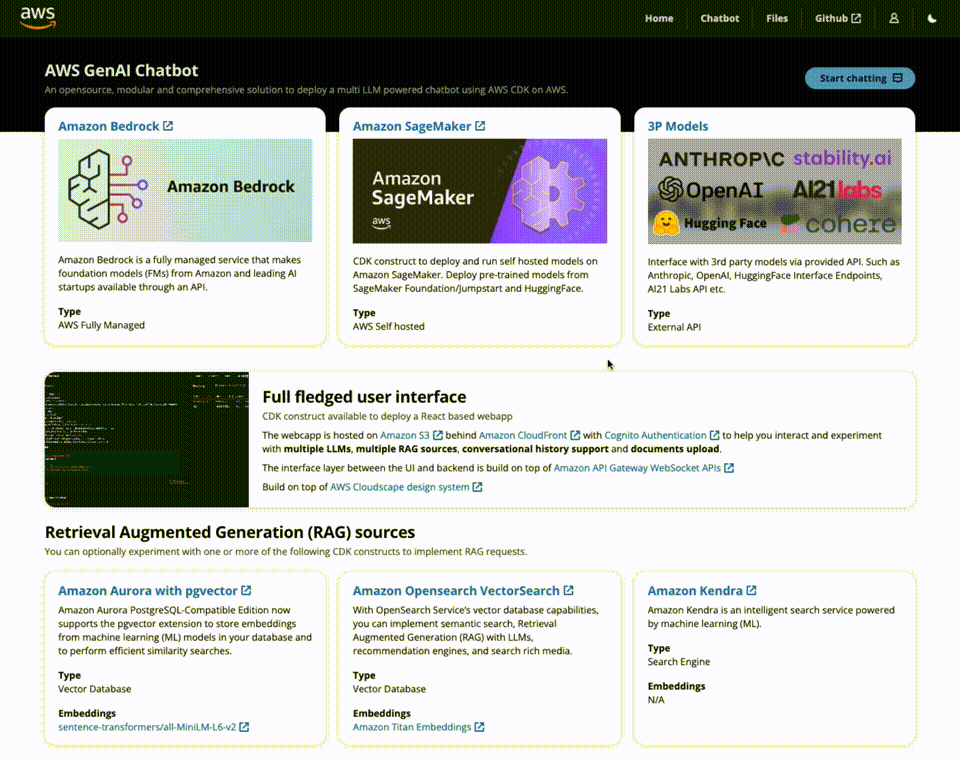Screen dimensions: 960x759
Task: Open sentence-transformers/all-MiniLM-L6-v2 link
Action: click(x=147, y=727)
